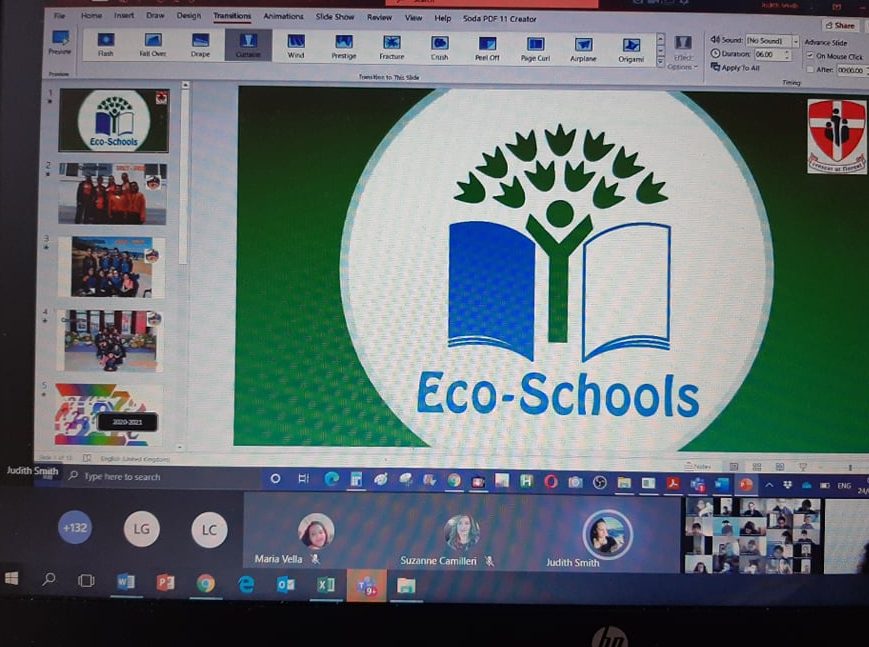This screenshot has height=647, width=869.
Task: Select the first Eco-Schools slide thumbnail
Action: coord(113,120)
